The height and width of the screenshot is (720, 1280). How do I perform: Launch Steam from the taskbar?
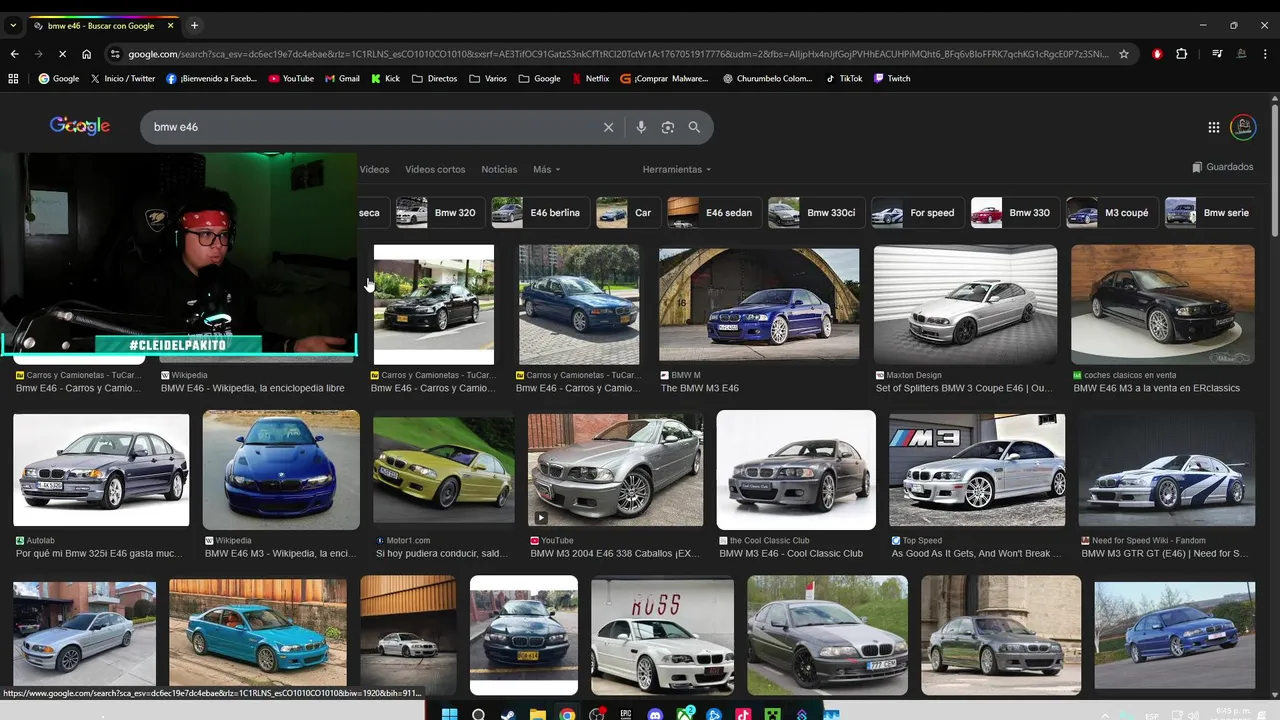[508, 714]
